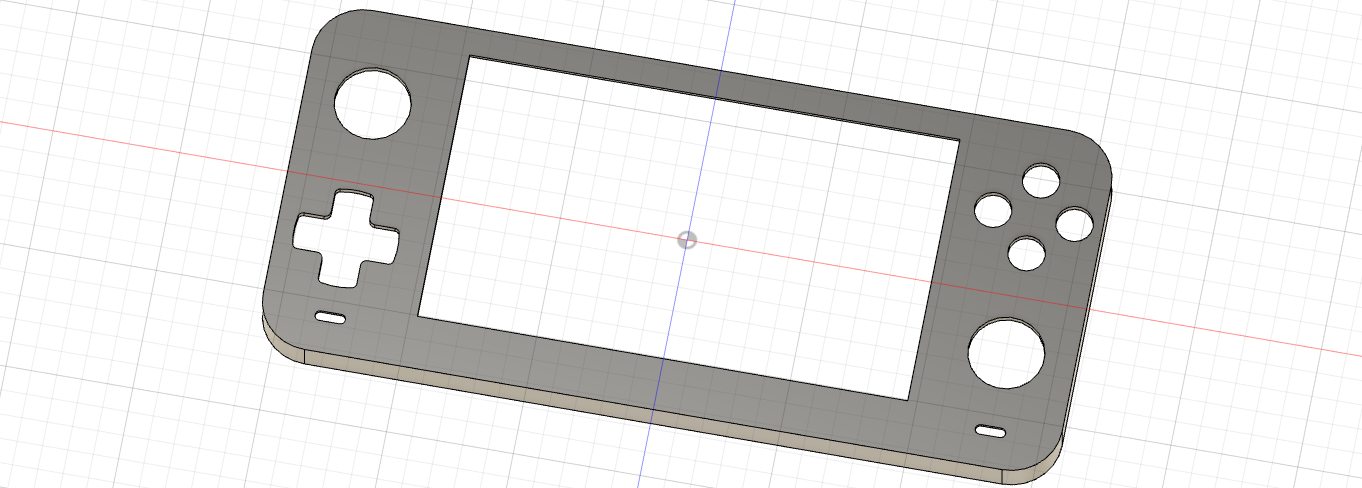
Task: Pick the bottom hole of the four-button diamond
Action: pyautogui.click(x=1026, y=254)
